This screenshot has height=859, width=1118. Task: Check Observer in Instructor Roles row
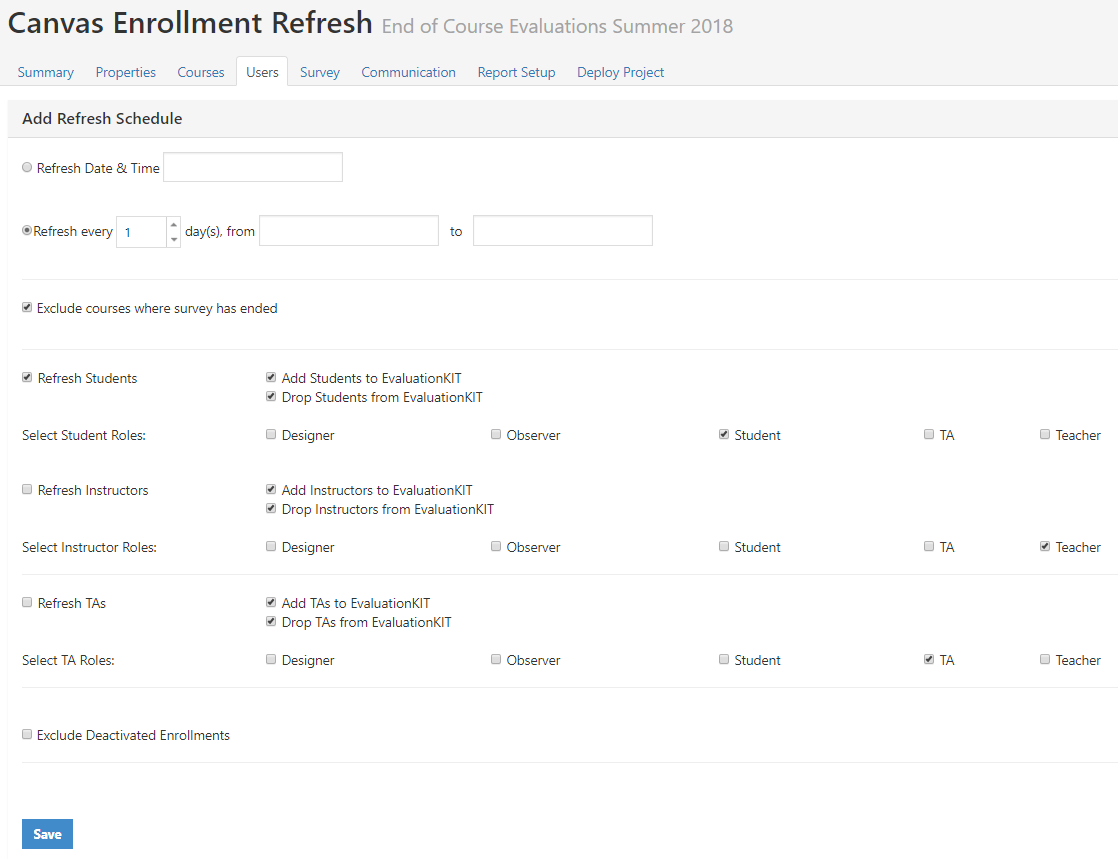click(496, 546)
